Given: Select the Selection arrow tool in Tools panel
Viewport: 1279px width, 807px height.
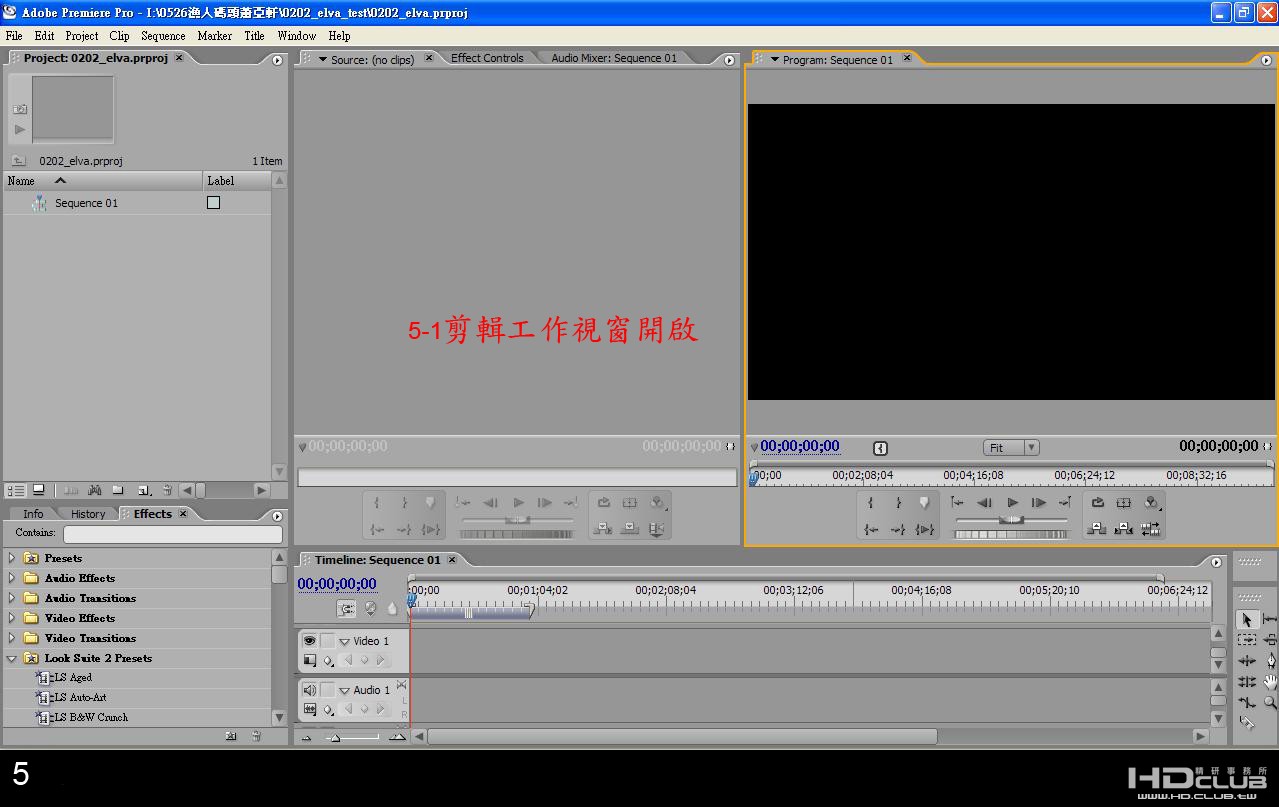Looking at the screenshot, I should pos(1247,620).
